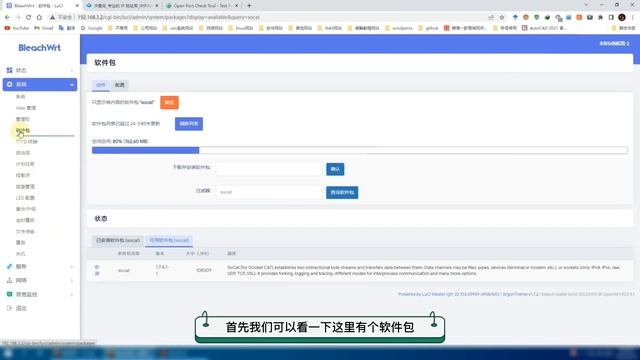Click the green bandwidth monitor icon
640x360 pixels.
(x=9, y=294)
